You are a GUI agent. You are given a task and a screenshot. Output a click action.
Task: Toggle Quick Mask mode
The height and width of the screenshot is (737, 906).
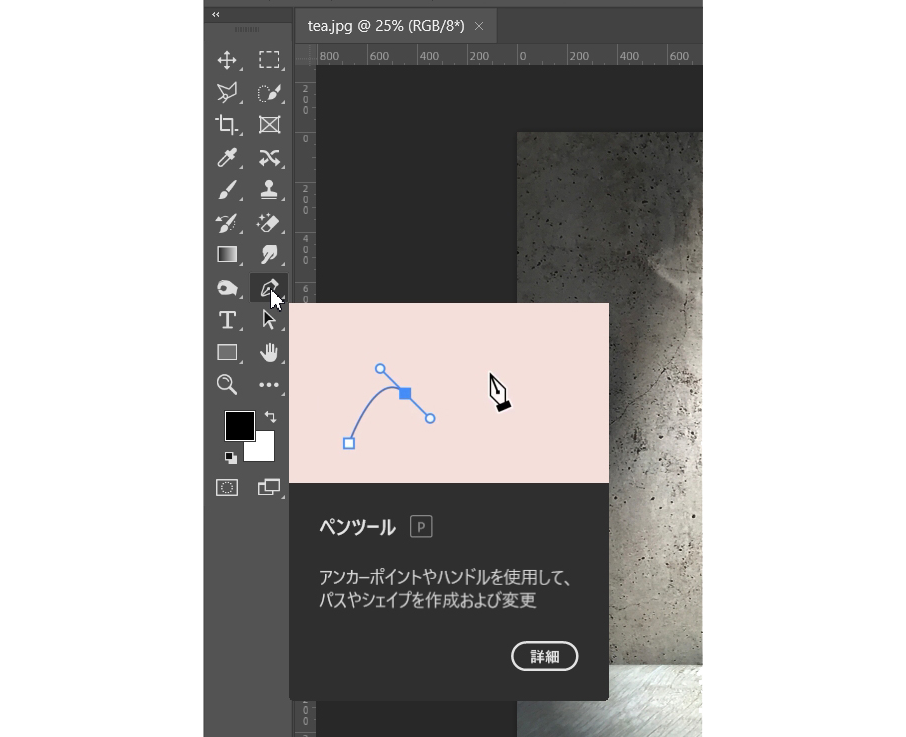(x=227, y=487)
